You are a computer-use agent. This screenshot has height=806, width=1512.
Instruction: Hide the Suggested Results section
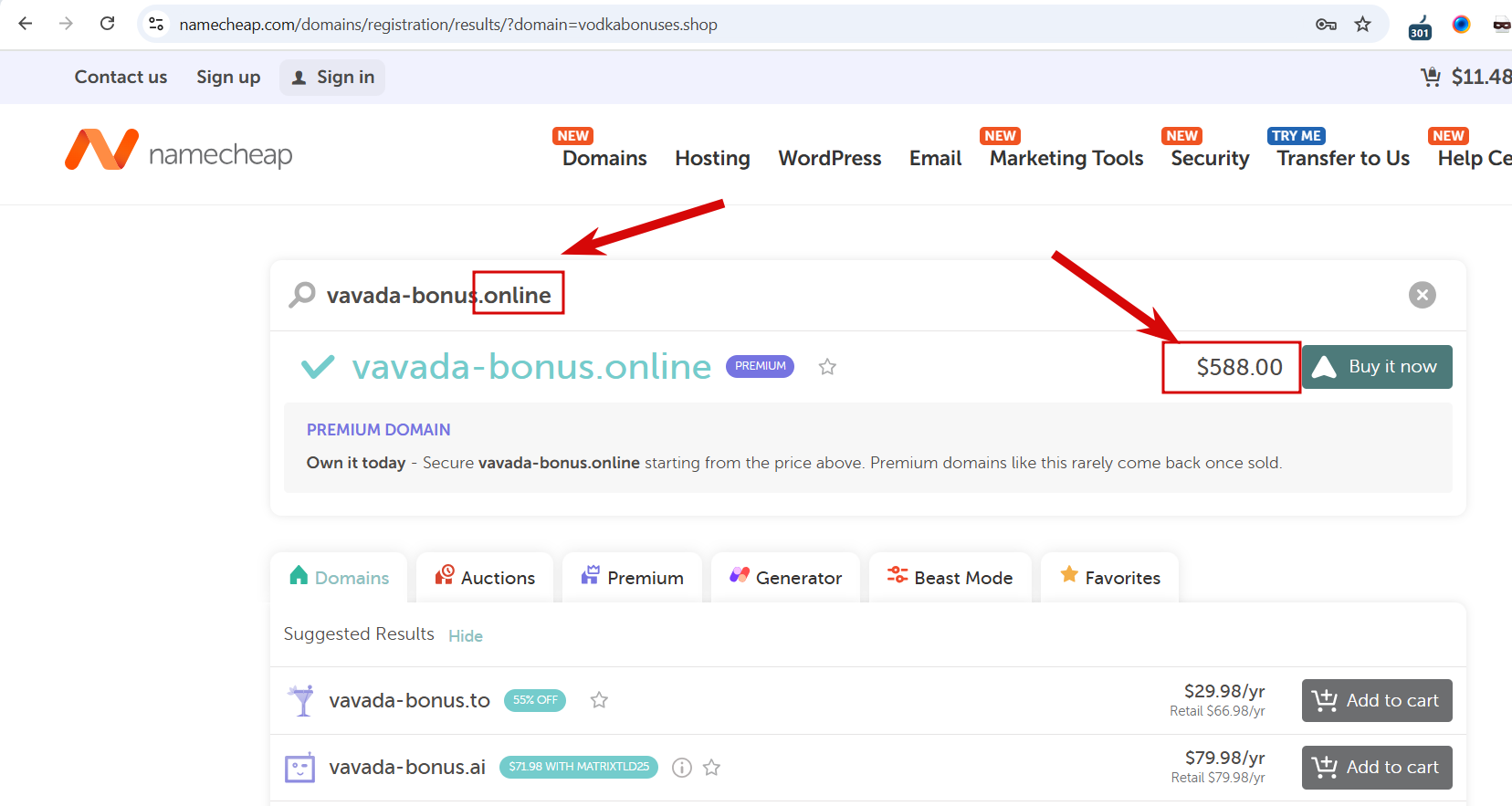point(466,635)
